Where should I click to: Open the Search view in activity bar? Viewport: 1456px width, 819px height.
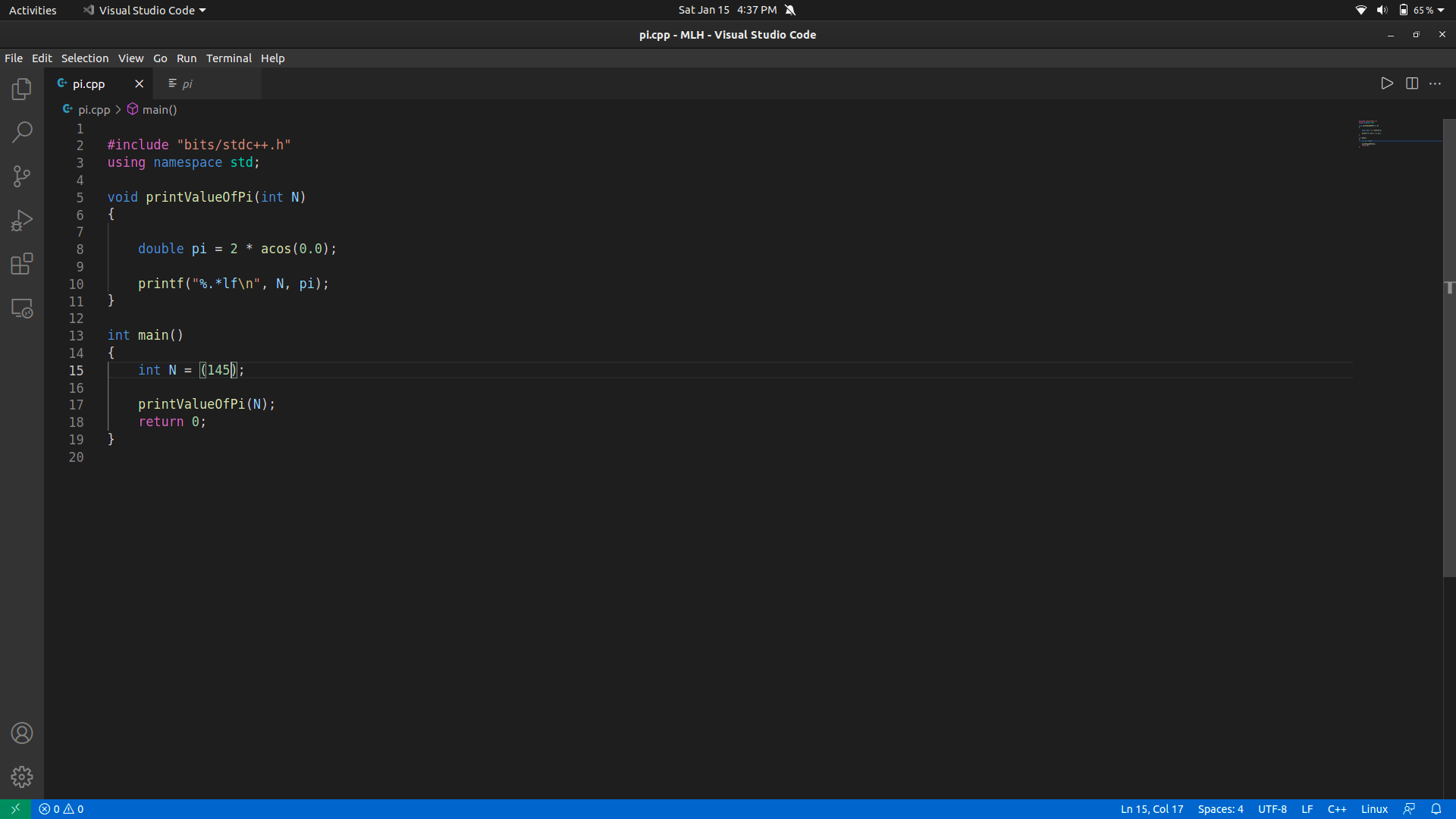click(x=22, y=132)
